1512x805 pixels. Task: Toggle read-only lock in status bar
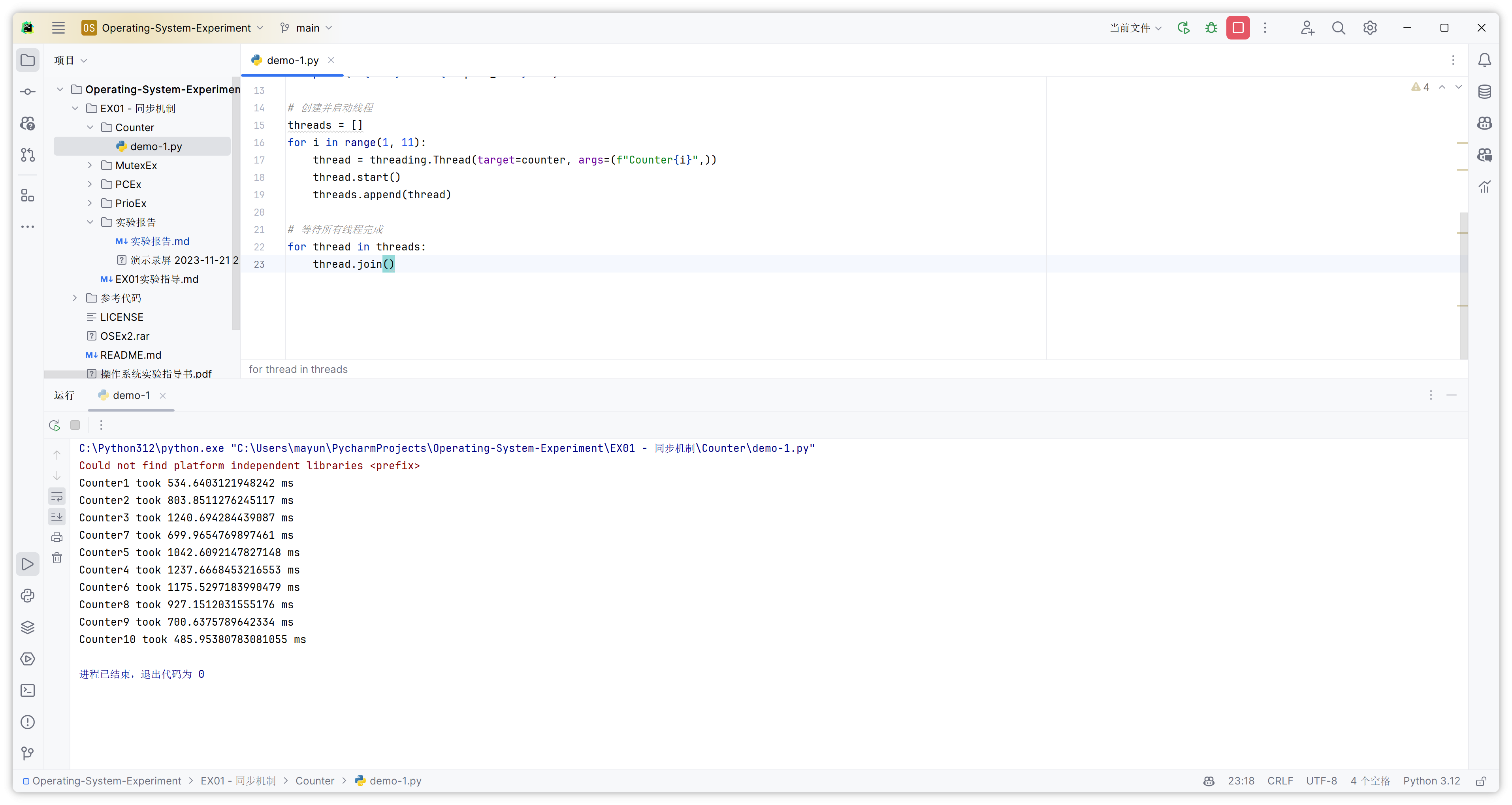pos(1481,781)
